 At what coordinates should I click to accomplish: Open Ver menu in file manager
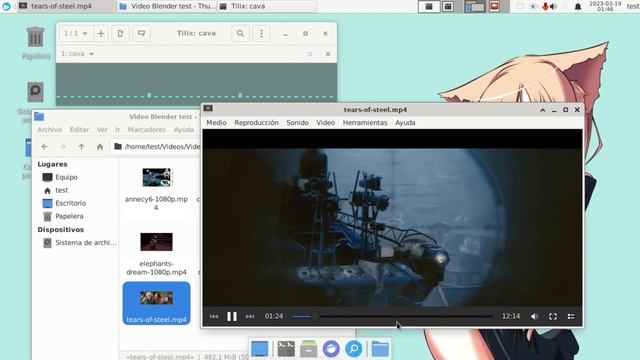(x=102, y=129)
